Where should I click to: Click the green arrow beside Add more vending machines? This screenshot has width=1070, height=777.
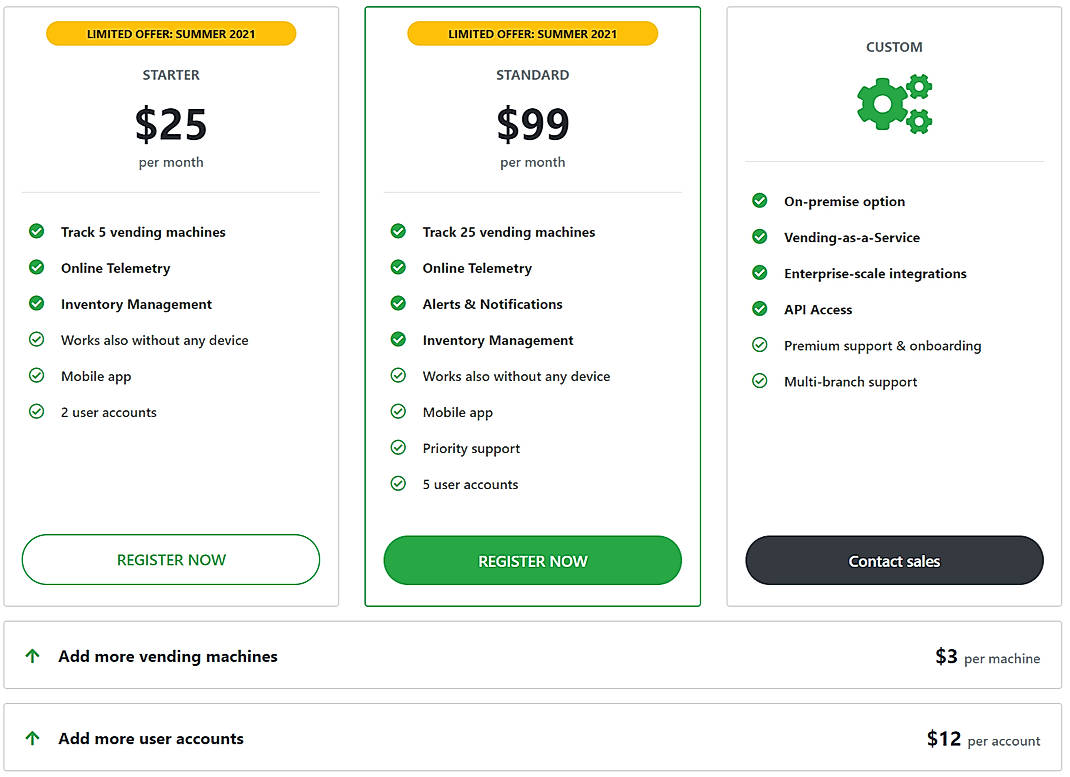(x=33, y=656)
